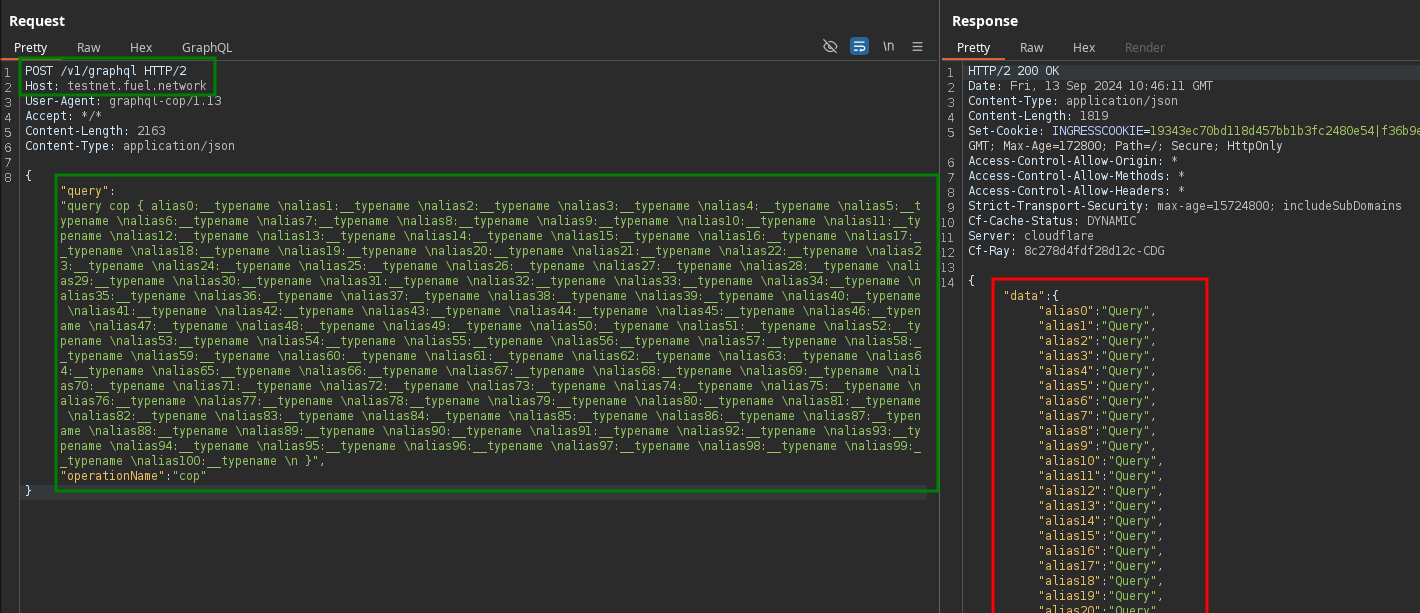The image size is (1420, 613).
Task: Click the "operationName":"cop" line
Action: click(133, 476)
